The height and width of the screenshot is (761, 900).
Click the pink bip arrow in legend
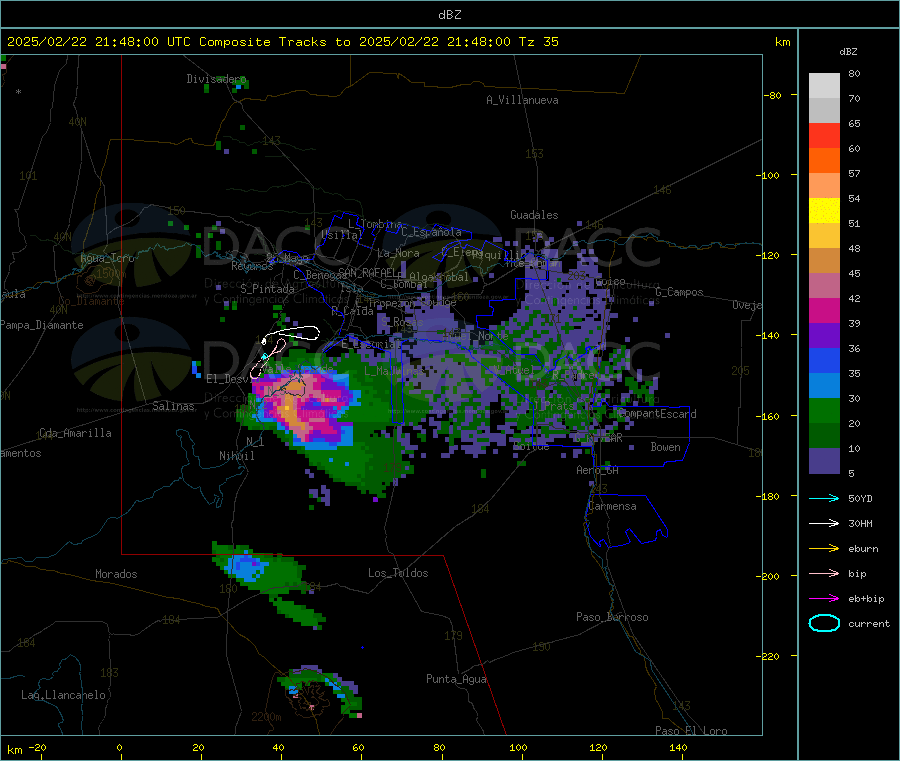point(824,573)
